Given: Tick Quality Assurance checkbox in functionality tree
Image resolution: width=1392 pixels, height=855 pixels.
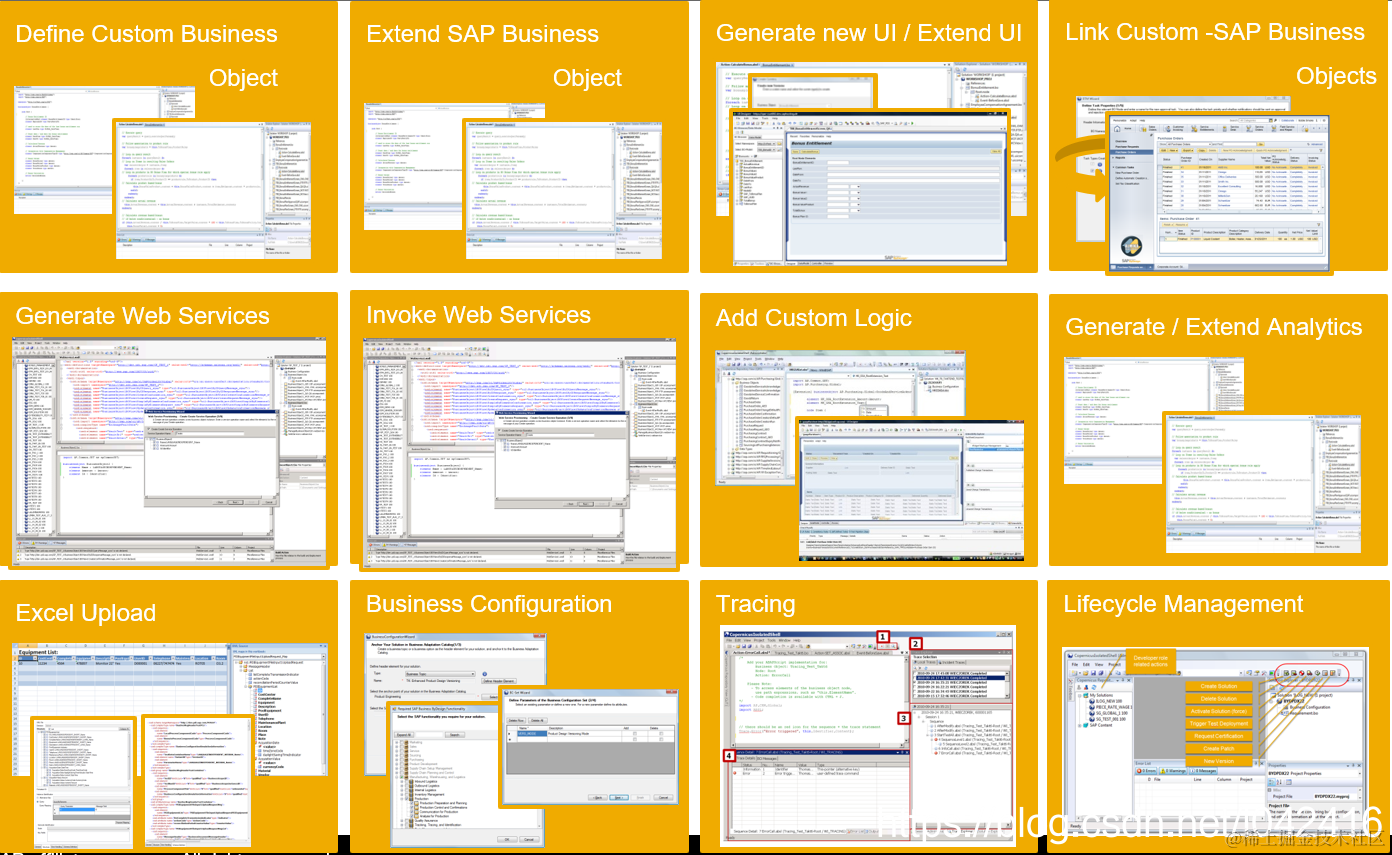Looking at the screenshot, I should click(407, 820).
